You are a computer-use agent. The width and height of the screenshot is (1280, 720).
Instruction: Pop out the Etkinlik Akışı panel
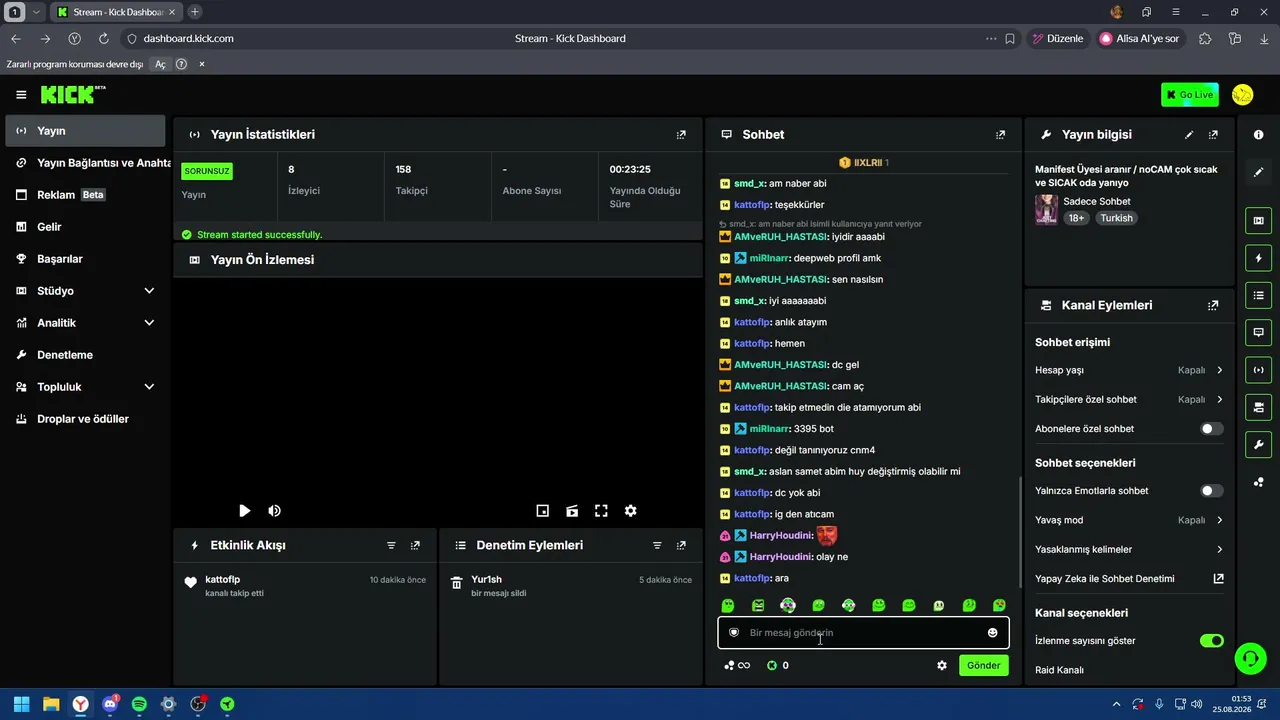click(415, 545)
